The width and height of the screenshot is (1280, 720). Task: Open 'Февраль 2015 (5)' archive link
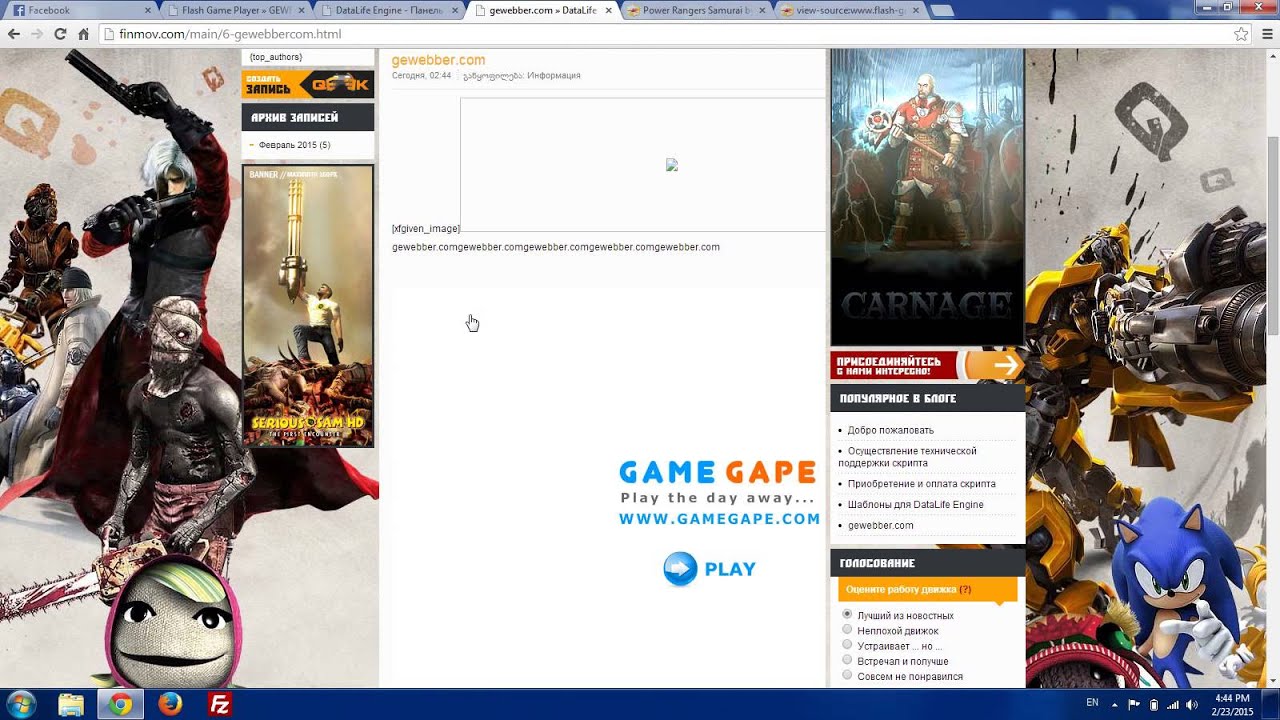[x=294, y=145]
